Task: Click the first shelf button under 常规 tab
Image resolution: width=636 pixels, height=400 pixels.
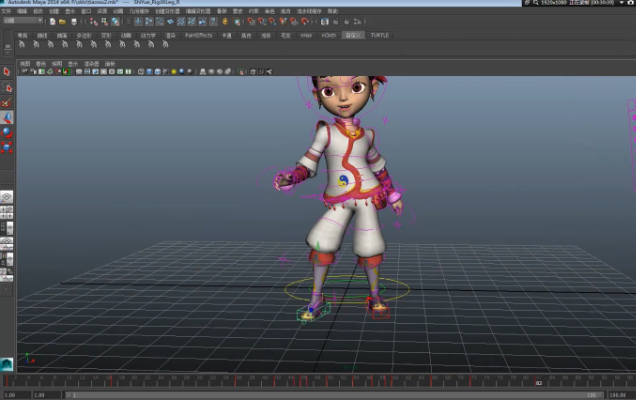Action: coord(23,45)
